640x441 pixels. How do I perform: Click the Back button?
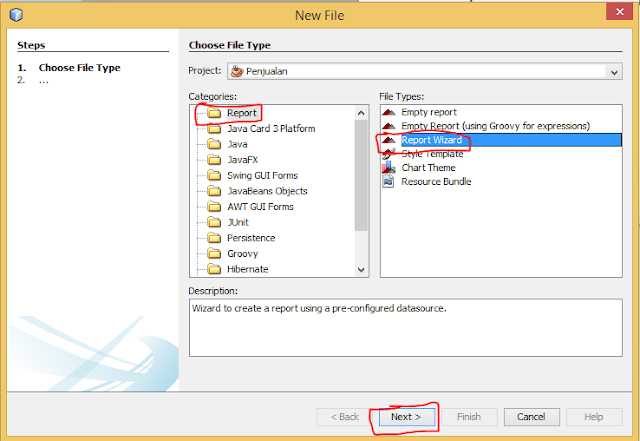tap(344, 417)
